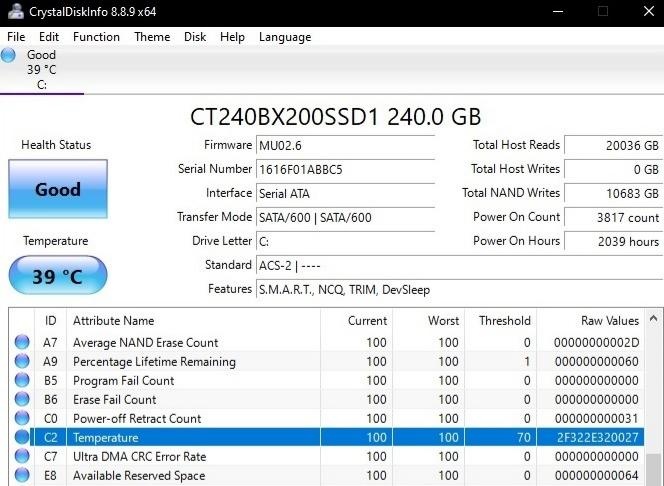Click raw value 000000000060
Screen dimensions: 664x486
pyautogui.click(x=596, y=362)
